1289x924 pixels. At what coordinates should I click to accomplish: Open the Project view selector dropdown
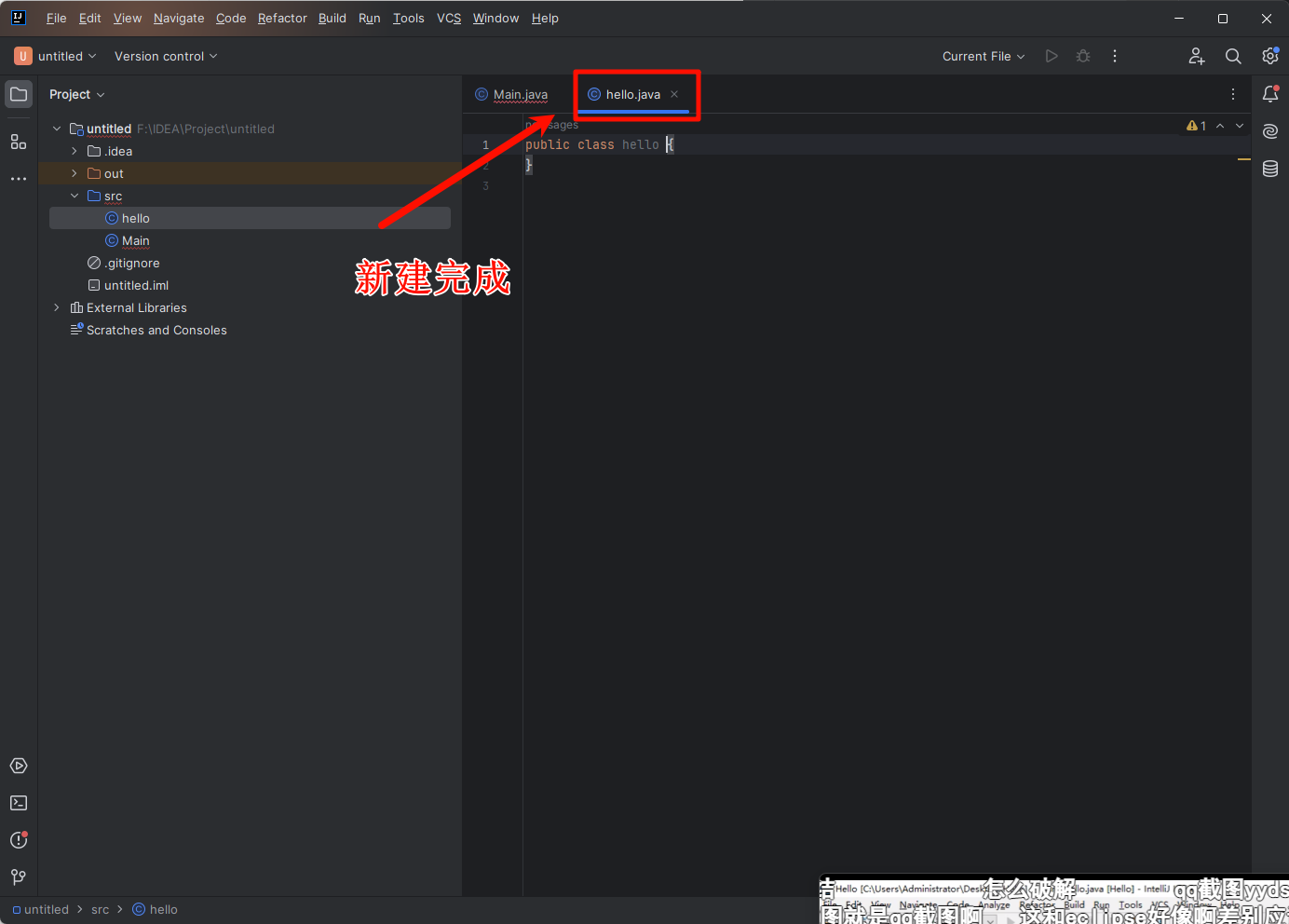coord(77,94)
